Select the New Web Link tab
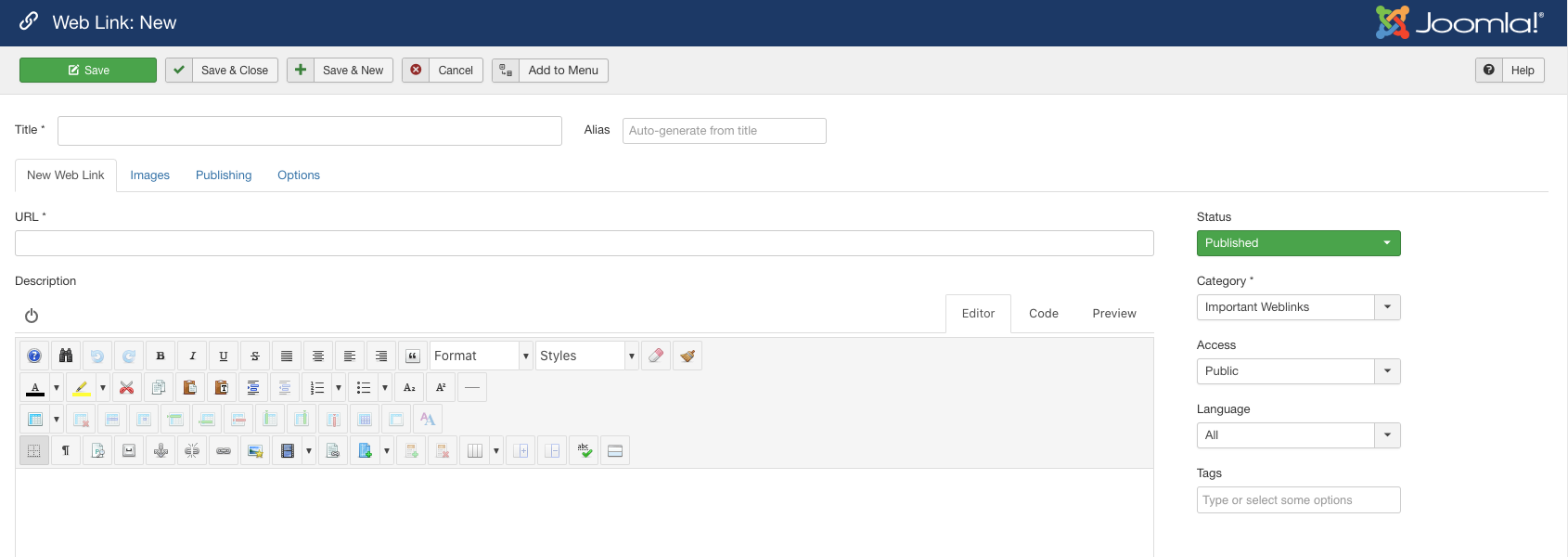The height and width of the screenshot is (557, 1568). [x=66, y=175]
